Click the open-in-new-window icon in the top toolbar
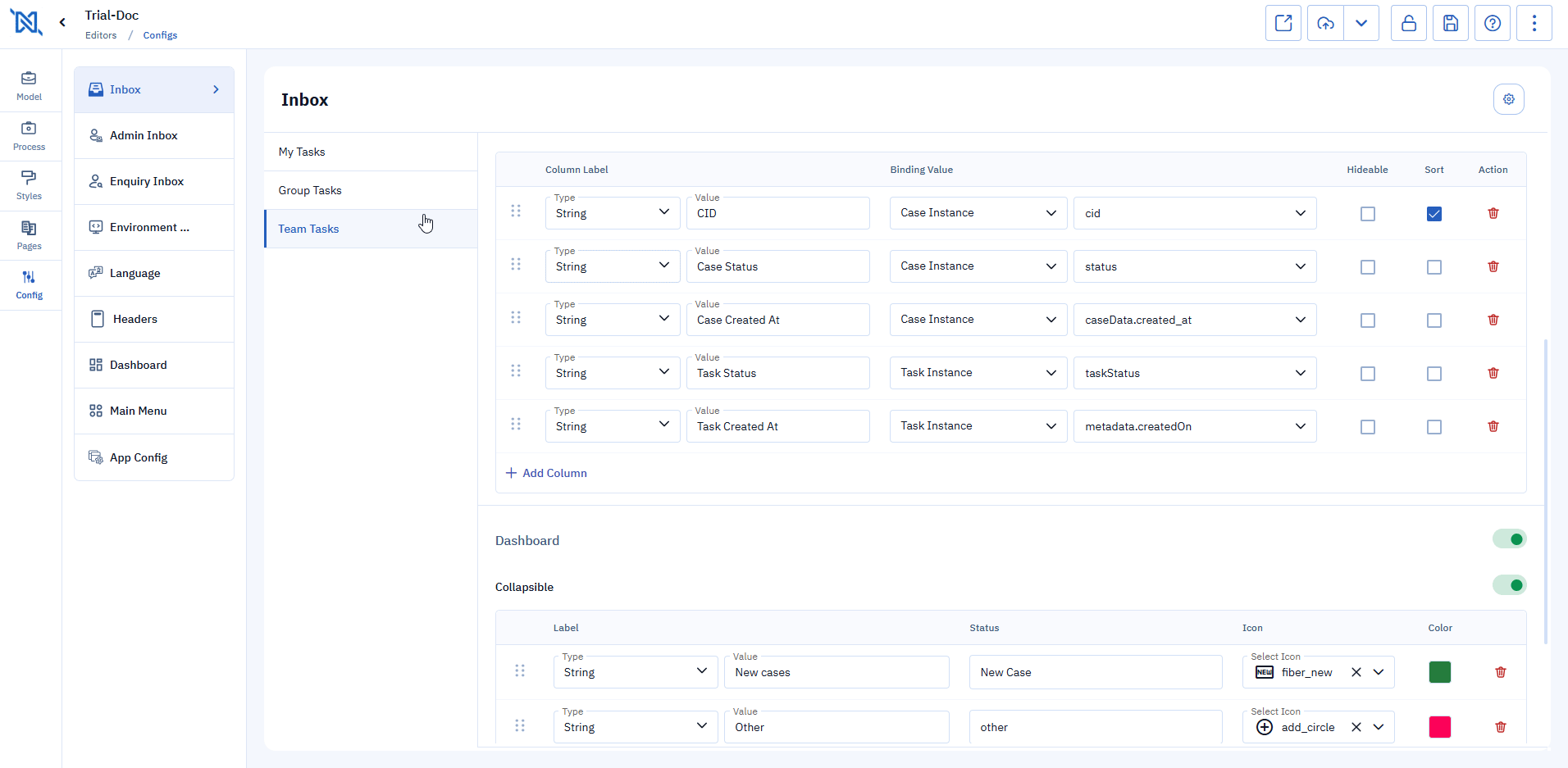 1283,23
